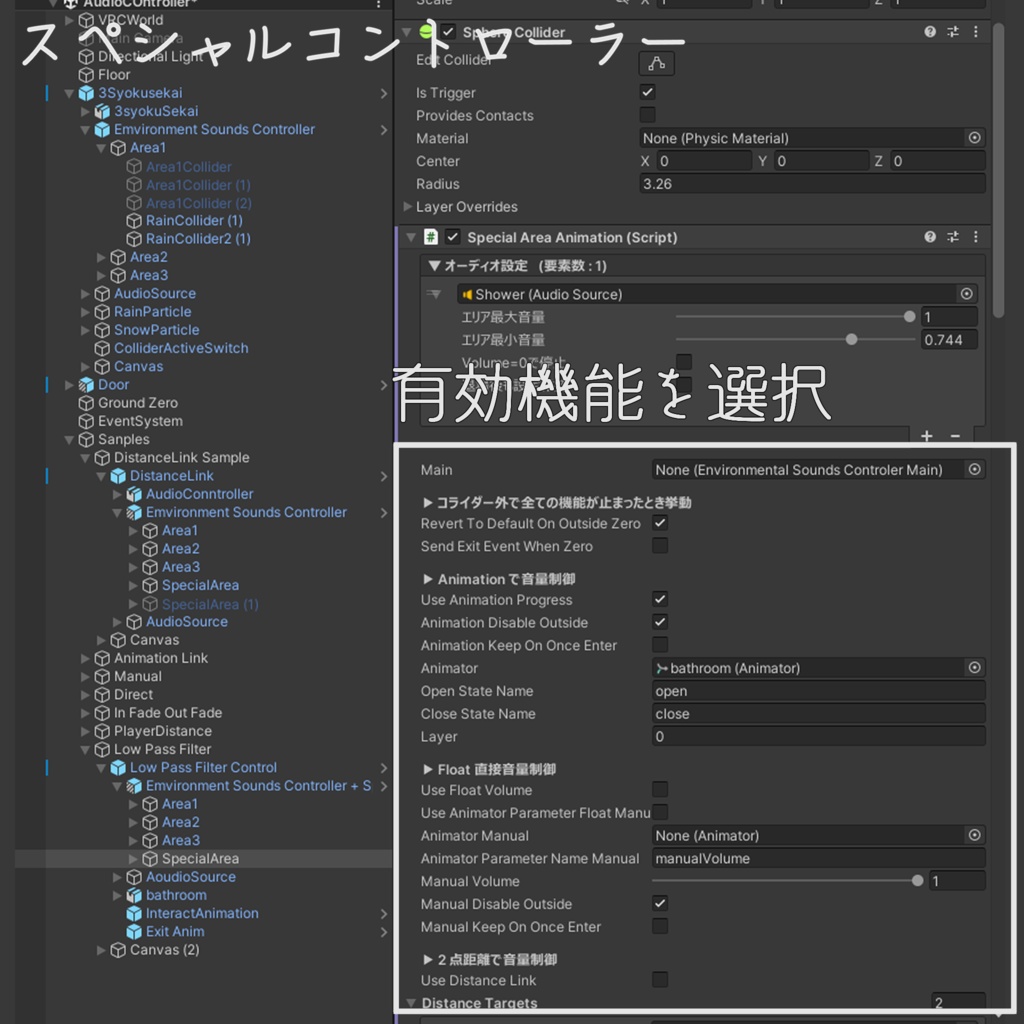This screenshot has height=1024, width=1024.
Task: Open the Sphere Collider kebab menu
Action: click(x=976, y=31)
